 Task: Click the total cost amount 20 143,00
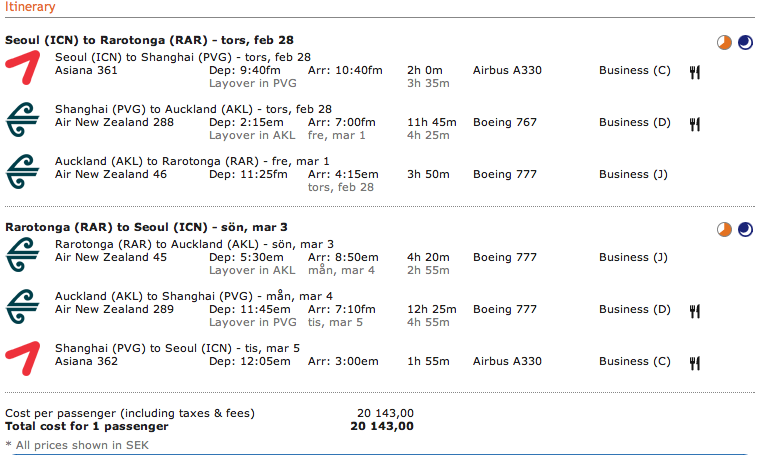[381, 426]
